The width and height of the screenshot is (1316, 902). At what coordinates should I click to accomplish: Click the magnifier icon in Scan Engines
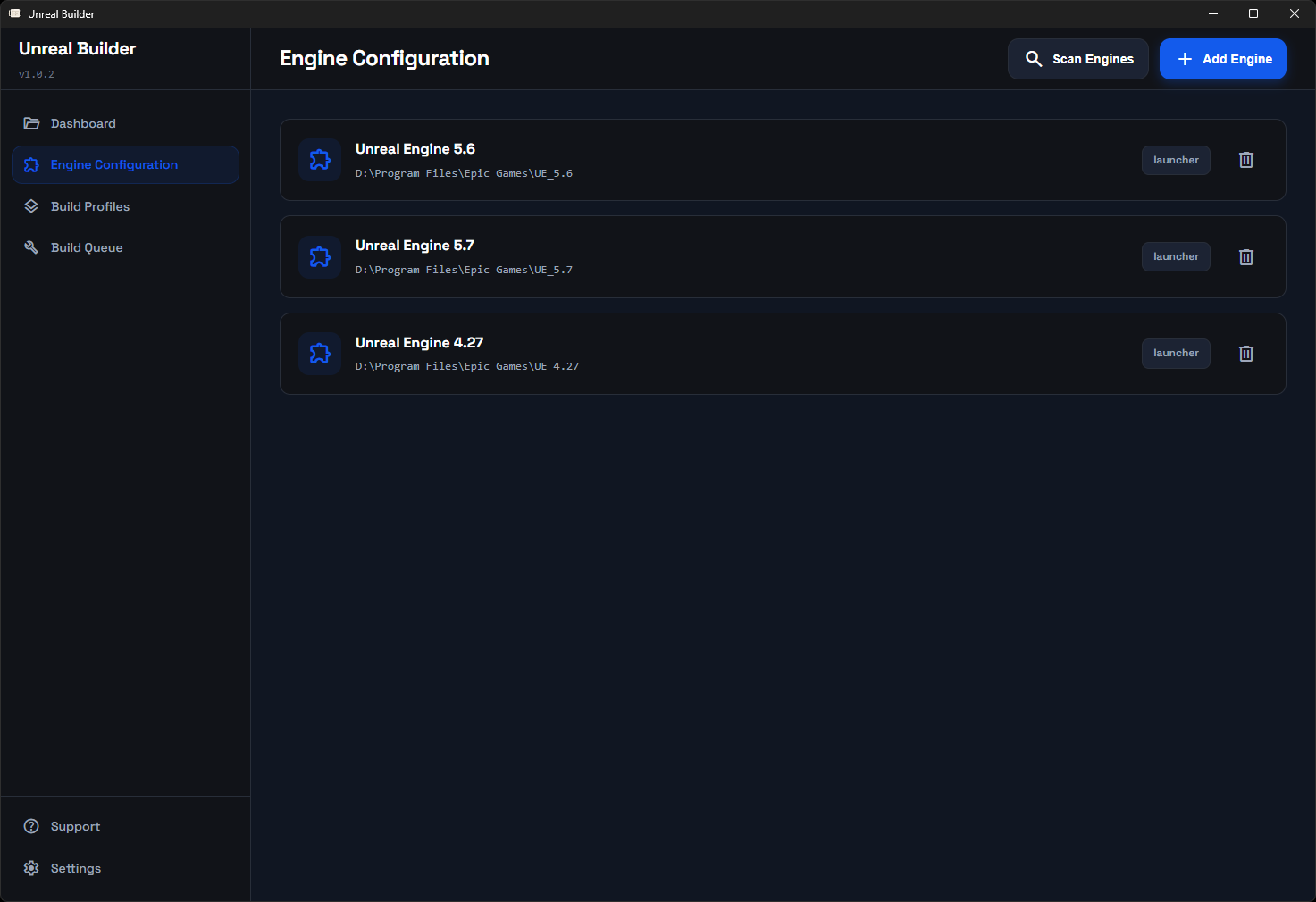point(1034,59)
